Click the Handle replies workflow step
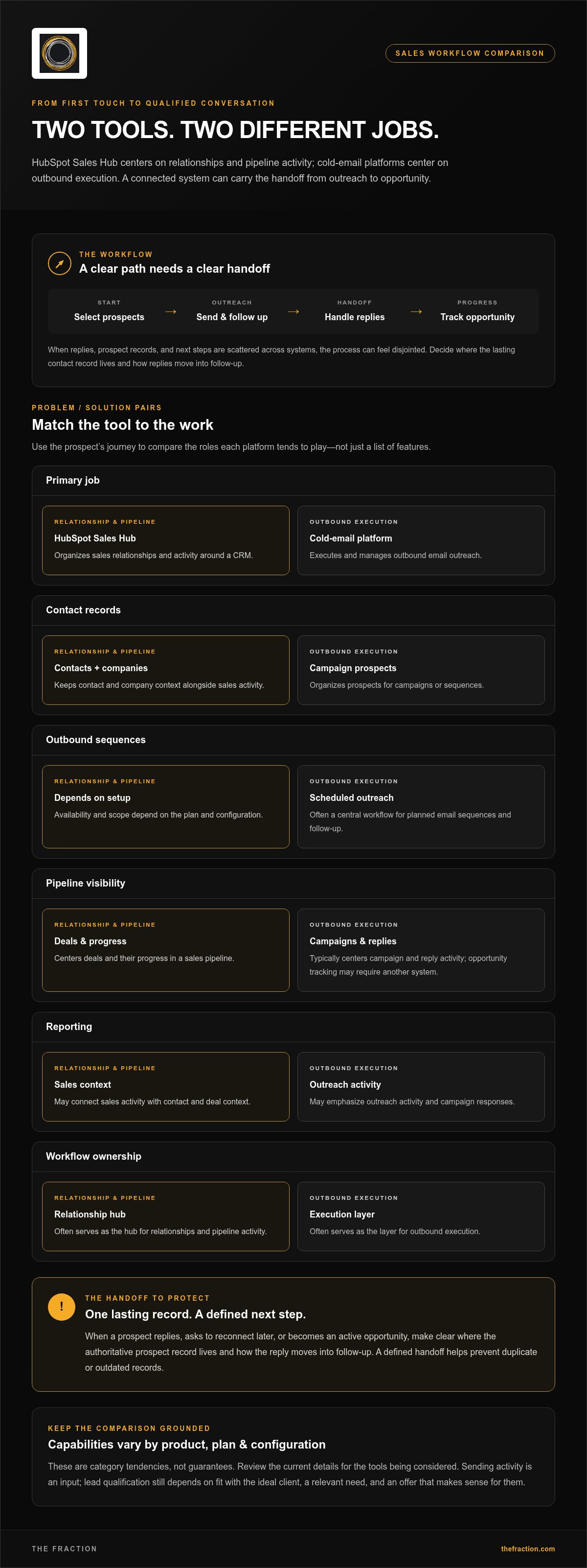587x1568 pixels. click(355, 311)
